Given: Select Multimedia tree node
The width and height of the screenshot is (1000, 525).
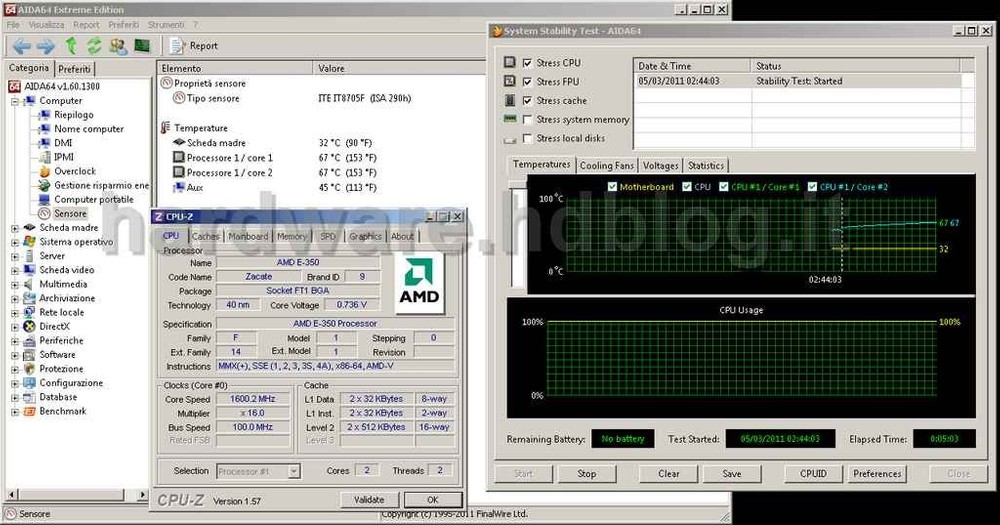Looking at the screenshot, I should (x=63, y=284).
